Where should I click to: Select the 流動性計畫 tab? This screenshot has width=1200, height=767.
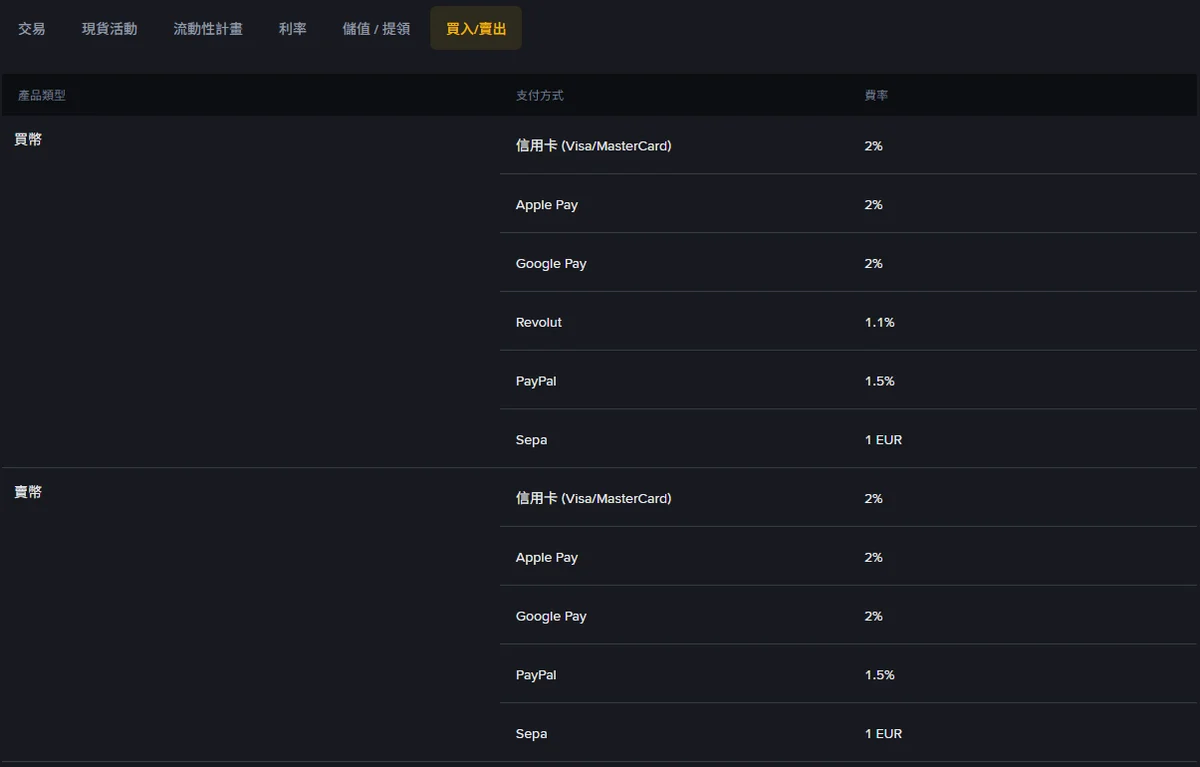pyautogui.click(x=208, y=29)
